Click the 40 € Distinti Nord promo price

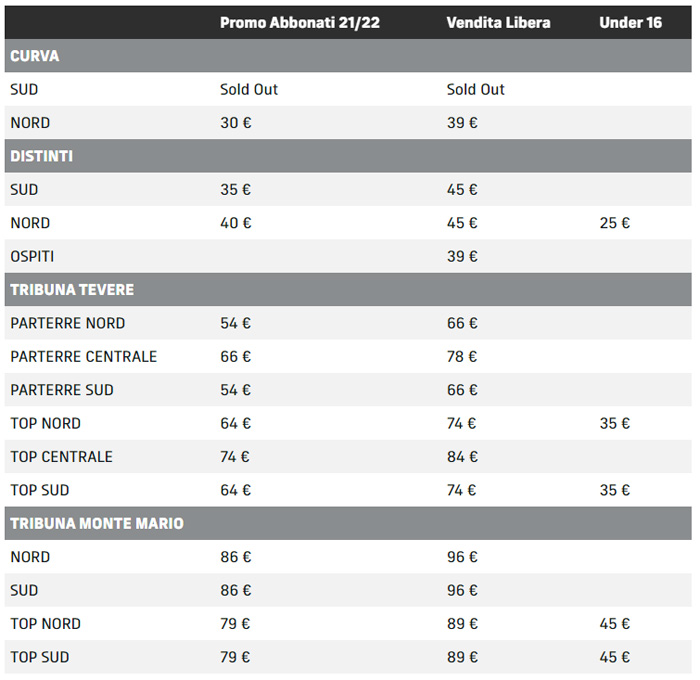pyautogui.click(x=235, y=223)
